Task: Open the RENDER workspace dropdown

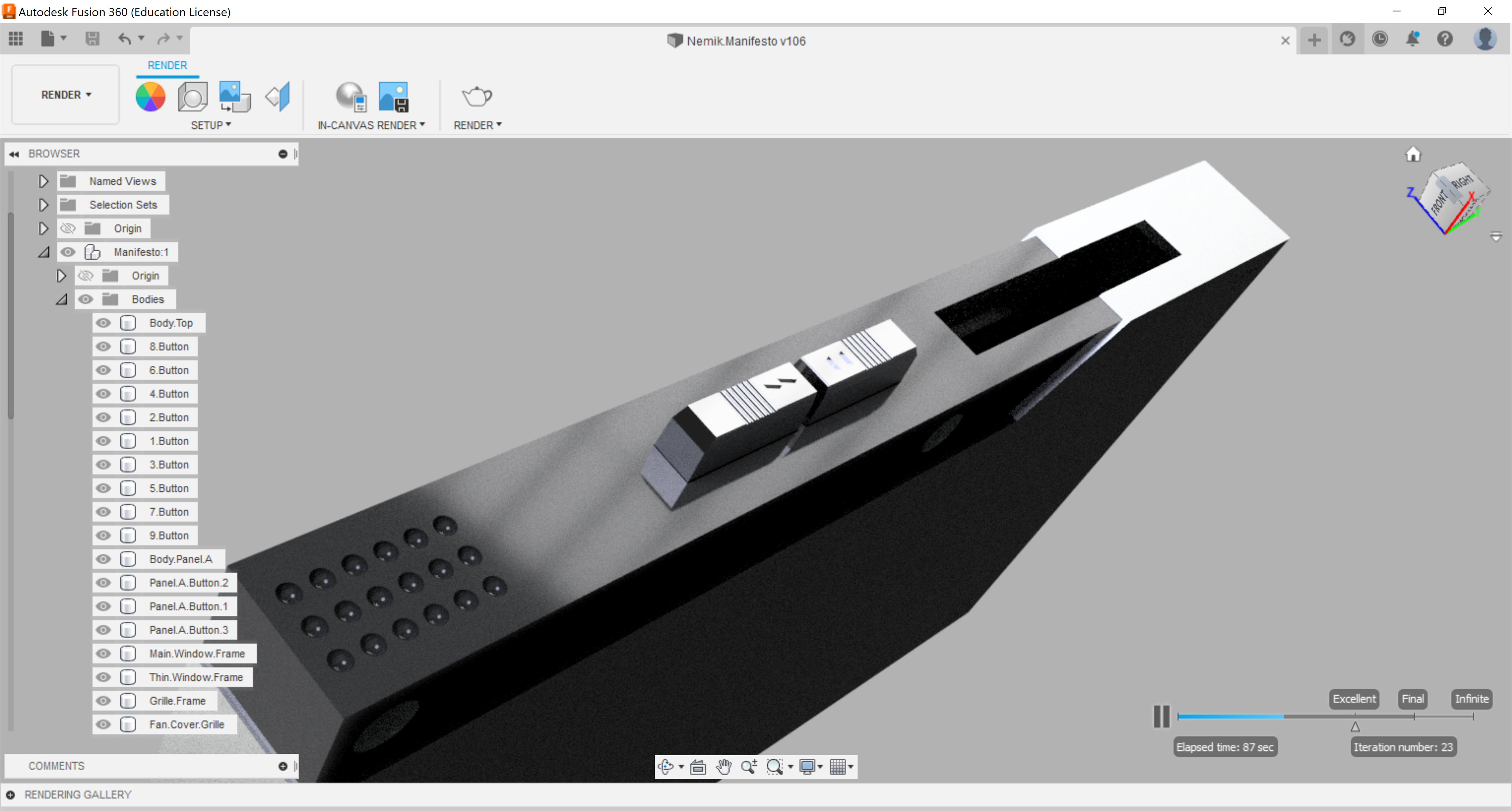Action: point(66,94)
